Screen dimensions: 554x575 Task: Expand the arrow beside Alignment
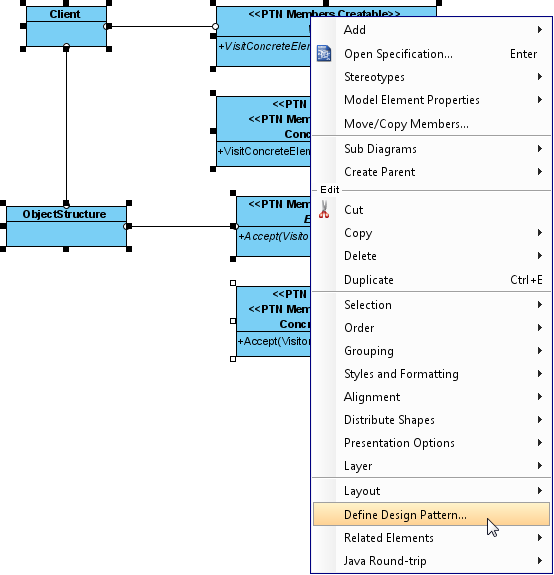pos(540,396)
